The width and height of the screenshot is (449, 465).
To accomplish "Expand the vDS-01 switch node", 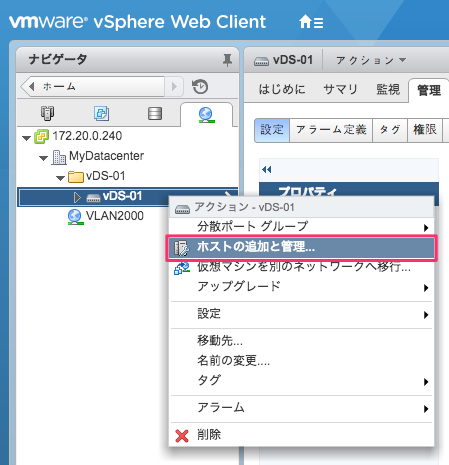I will coord(77,197).
